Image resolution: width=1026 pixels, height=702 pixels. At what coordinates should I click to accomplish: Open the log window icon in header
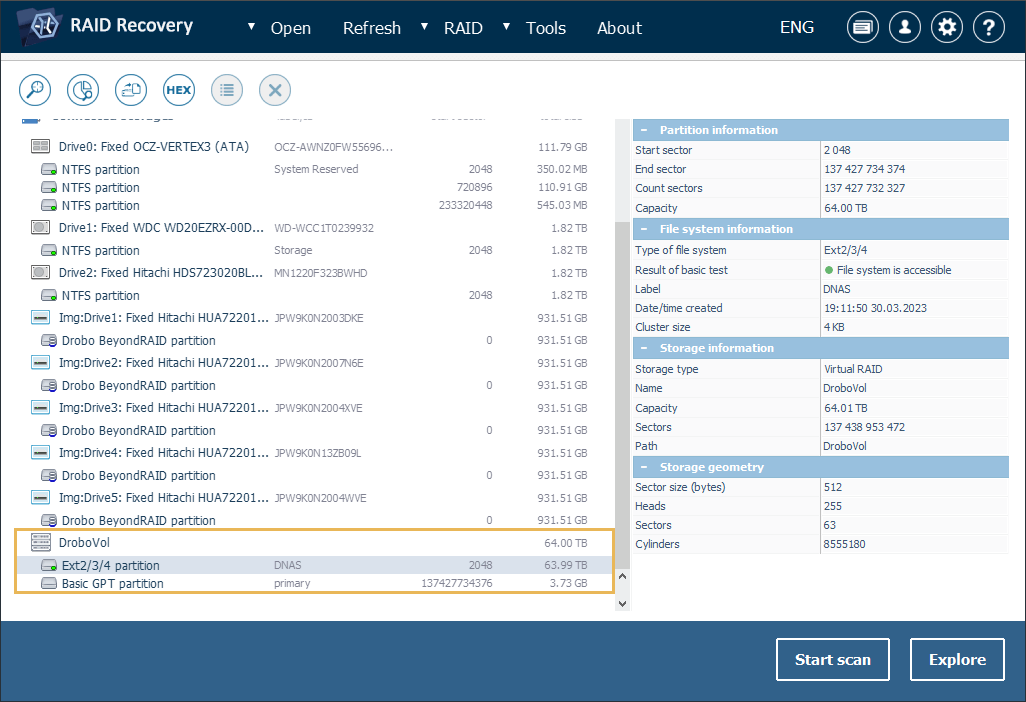tap(863, 27)
